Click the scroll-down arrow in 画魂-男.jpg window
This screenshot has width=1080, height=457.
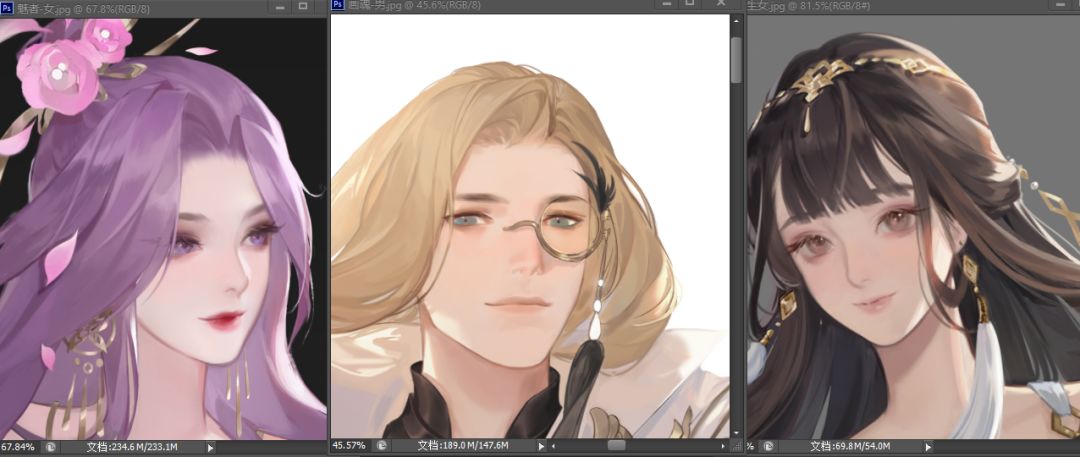(x=736, y=432)
